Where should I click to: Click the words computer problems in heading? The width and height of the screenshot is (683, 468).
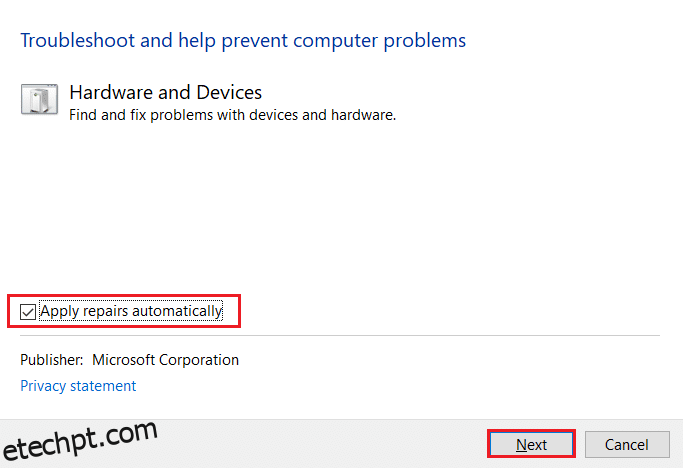(379, 41)
